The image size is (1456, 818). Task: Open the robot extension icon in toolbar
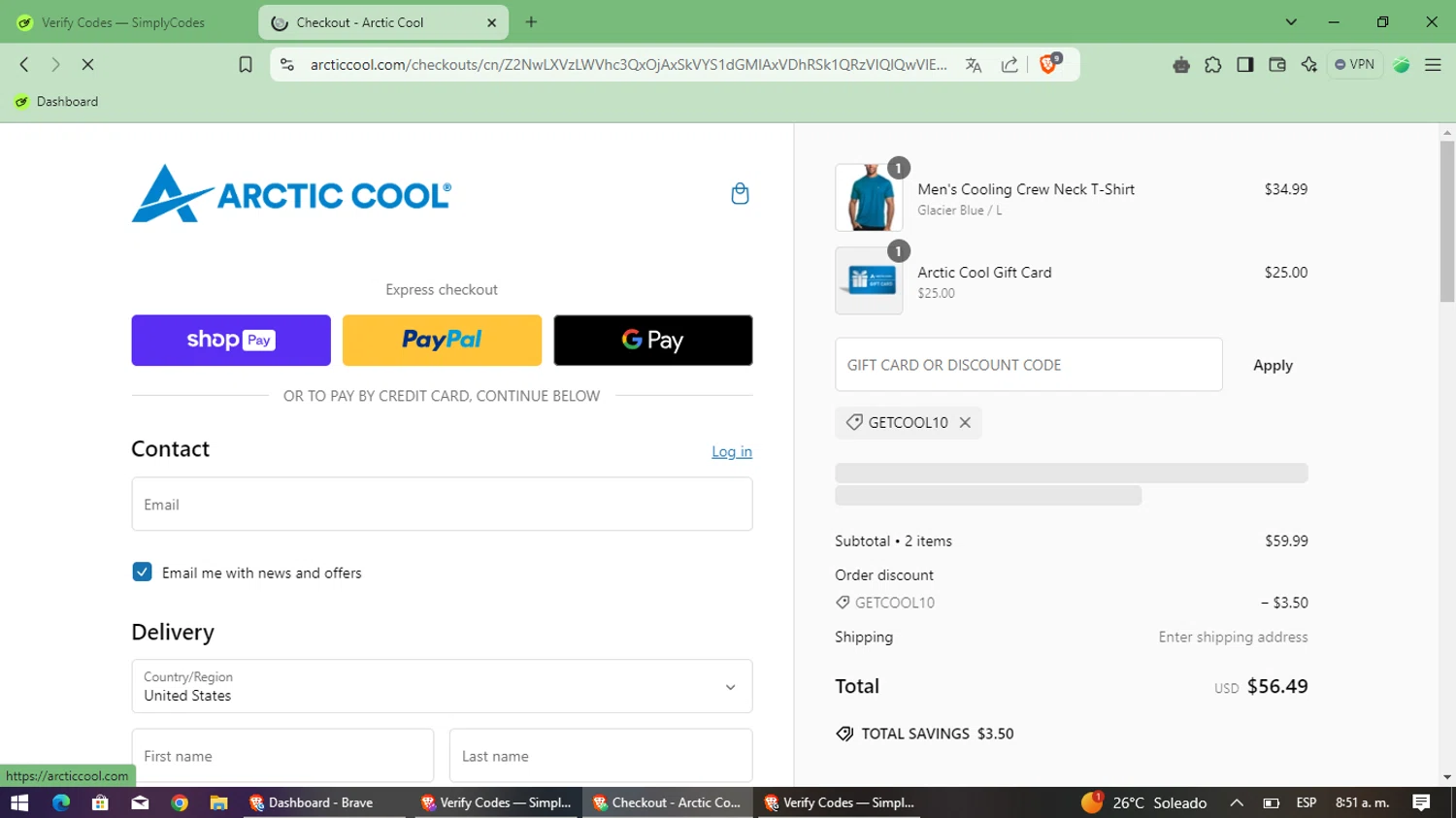(1181, 64)
